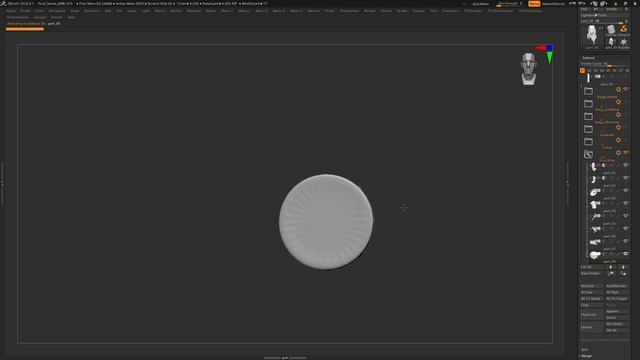The width and height of the screenshot is (640, 360).
Task: Open the Preferences menu
Action: pyautogui.click(x=349, y=11)
